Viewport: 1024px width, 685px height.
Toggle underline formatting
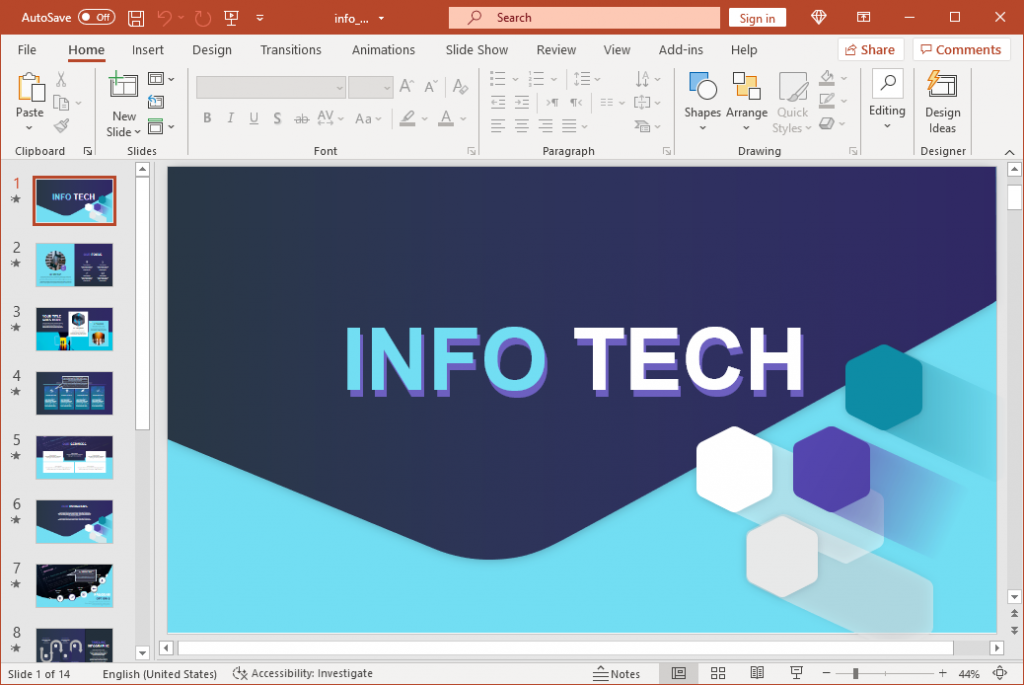point(253,118)
